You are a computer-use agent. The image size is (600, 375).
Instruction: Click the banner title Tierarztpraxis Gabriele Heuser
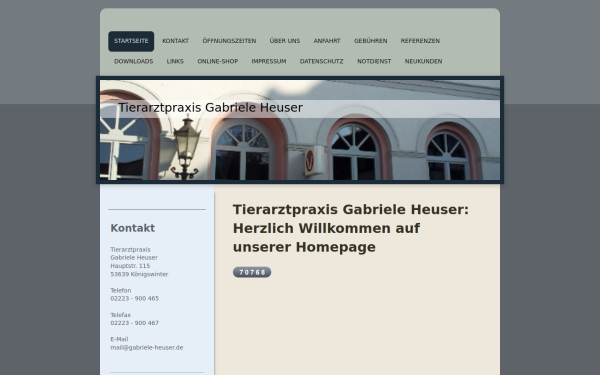point(210,108)
